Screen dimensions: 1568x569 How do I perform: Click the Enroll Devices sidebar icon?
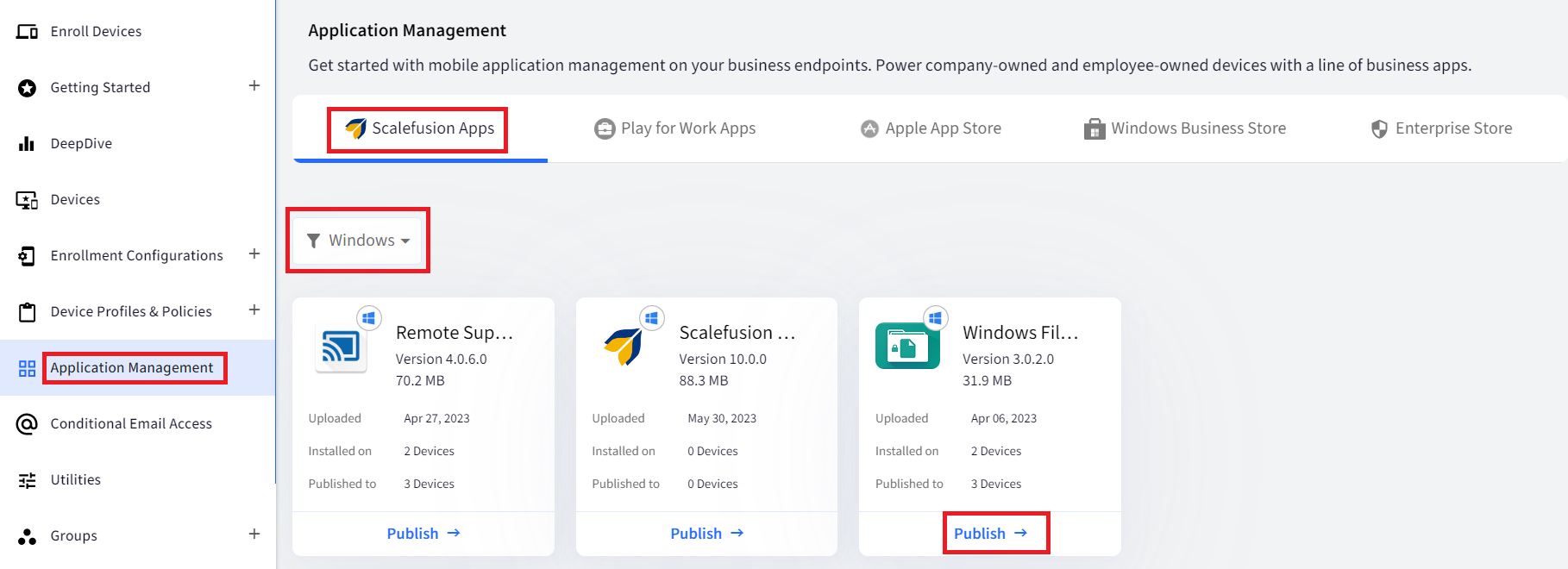pyautogui.click(x=27, y=32)
